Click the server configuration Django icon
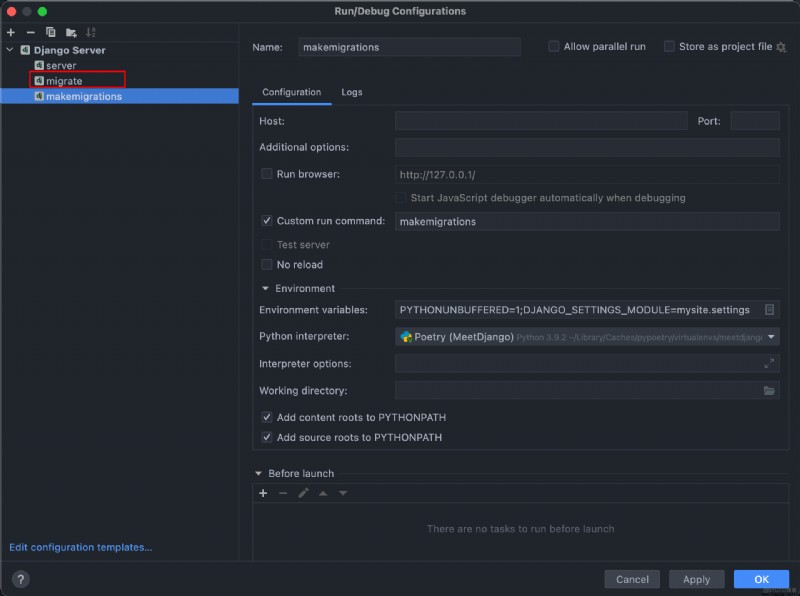Image resolution: width=800 pixels, height=596 pixels. click(39, 65)
